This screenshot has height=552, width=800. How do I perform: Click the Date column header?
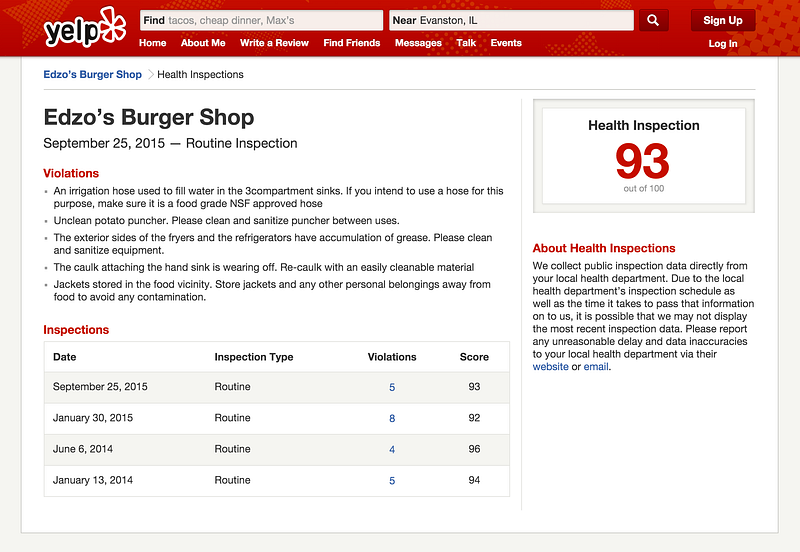click(65, 357)
